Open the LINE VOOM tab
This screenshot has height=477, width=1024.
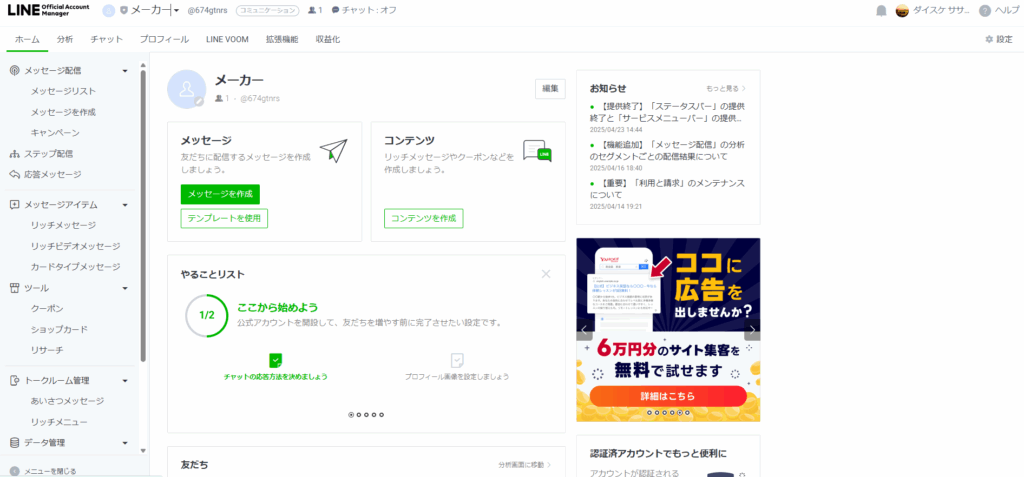click(227, 39)
